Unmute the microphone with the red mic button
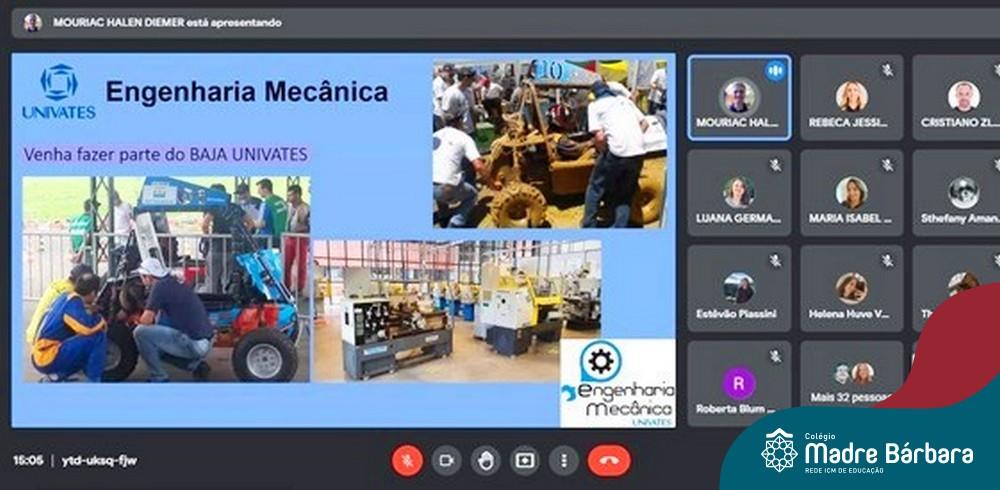Screen dimensions: 1000x490 coord(407,461)
